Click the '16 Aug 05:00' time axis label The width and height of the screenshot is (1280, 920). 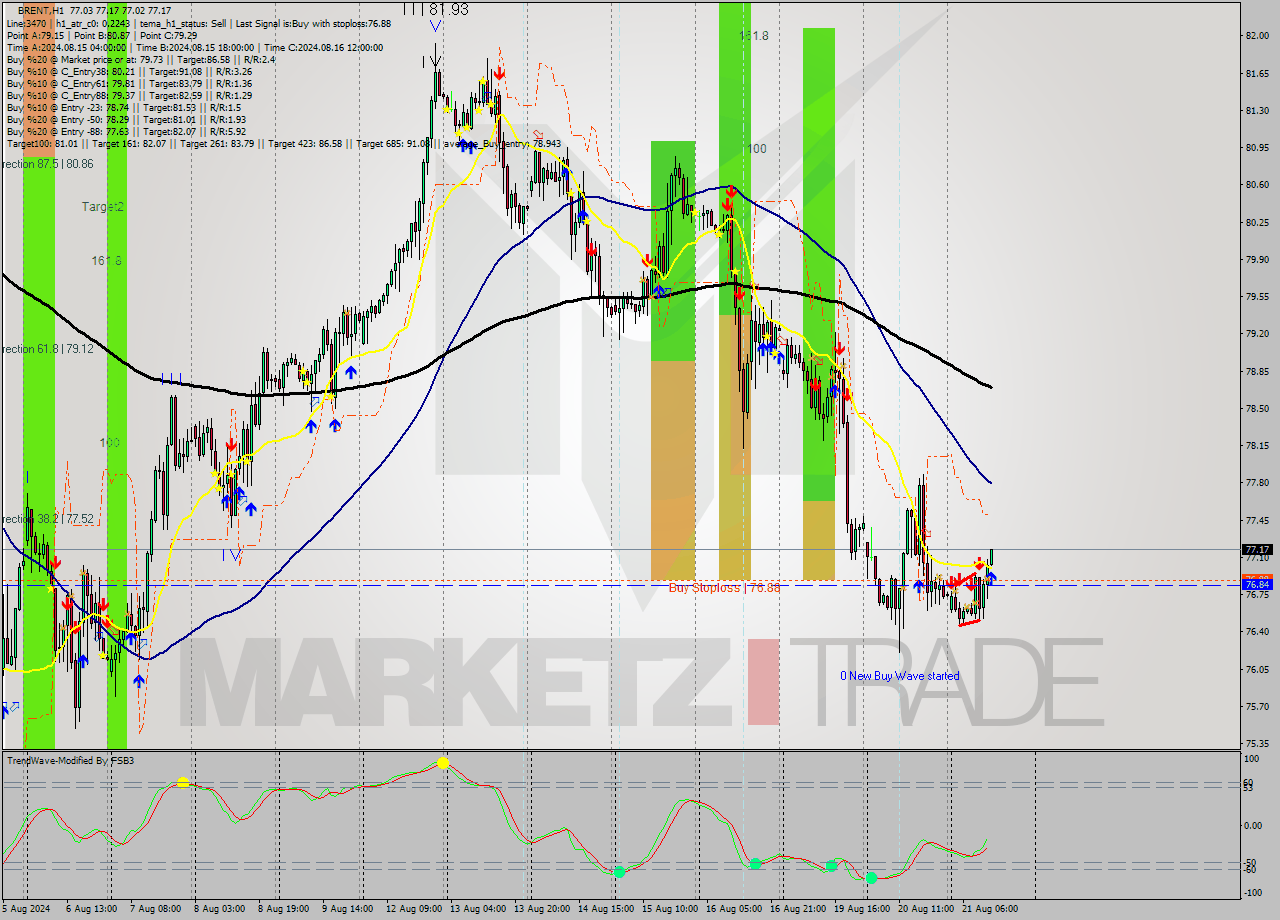(735, 909)
